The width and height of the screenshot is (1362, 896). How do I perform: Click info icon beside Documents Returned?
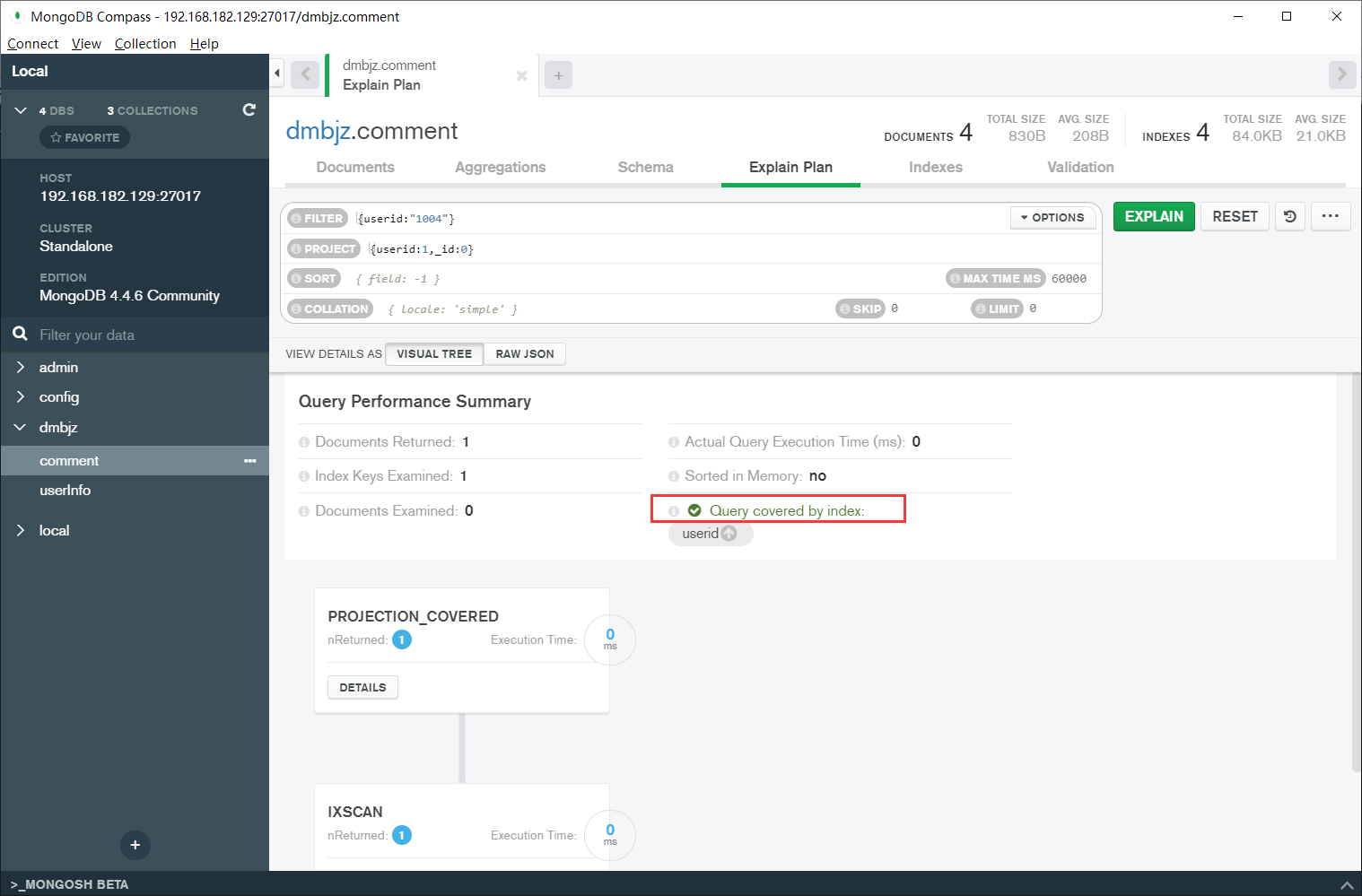pos(304,442)
